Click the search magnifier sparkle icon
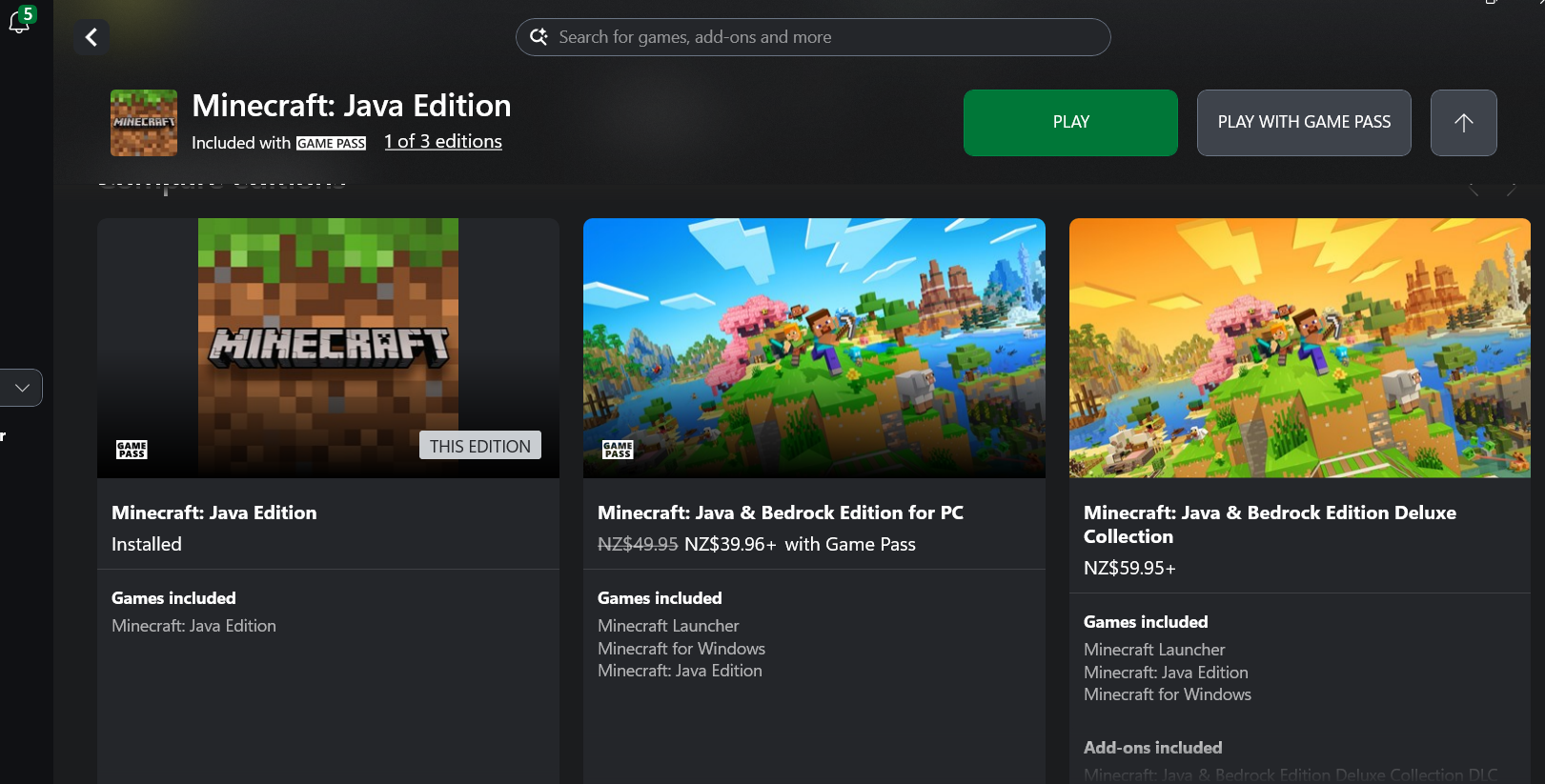This screenshot has height=784, width=1545. tap(539, 37)
